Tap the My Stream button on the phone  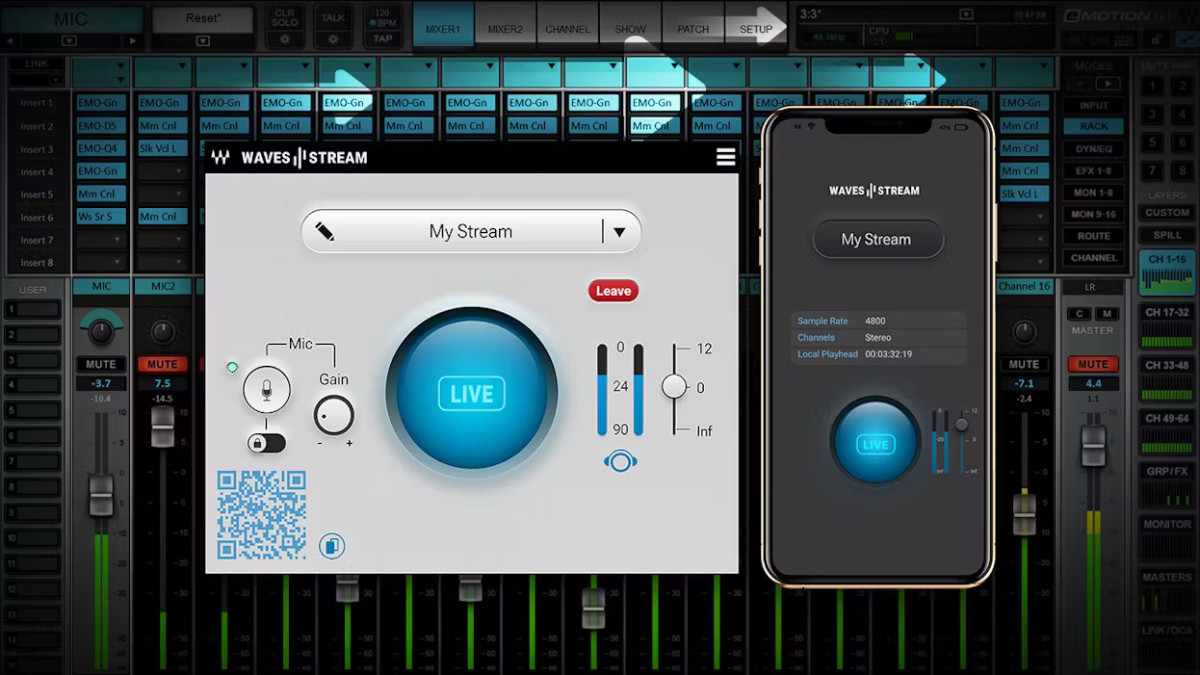coord(877,239)
